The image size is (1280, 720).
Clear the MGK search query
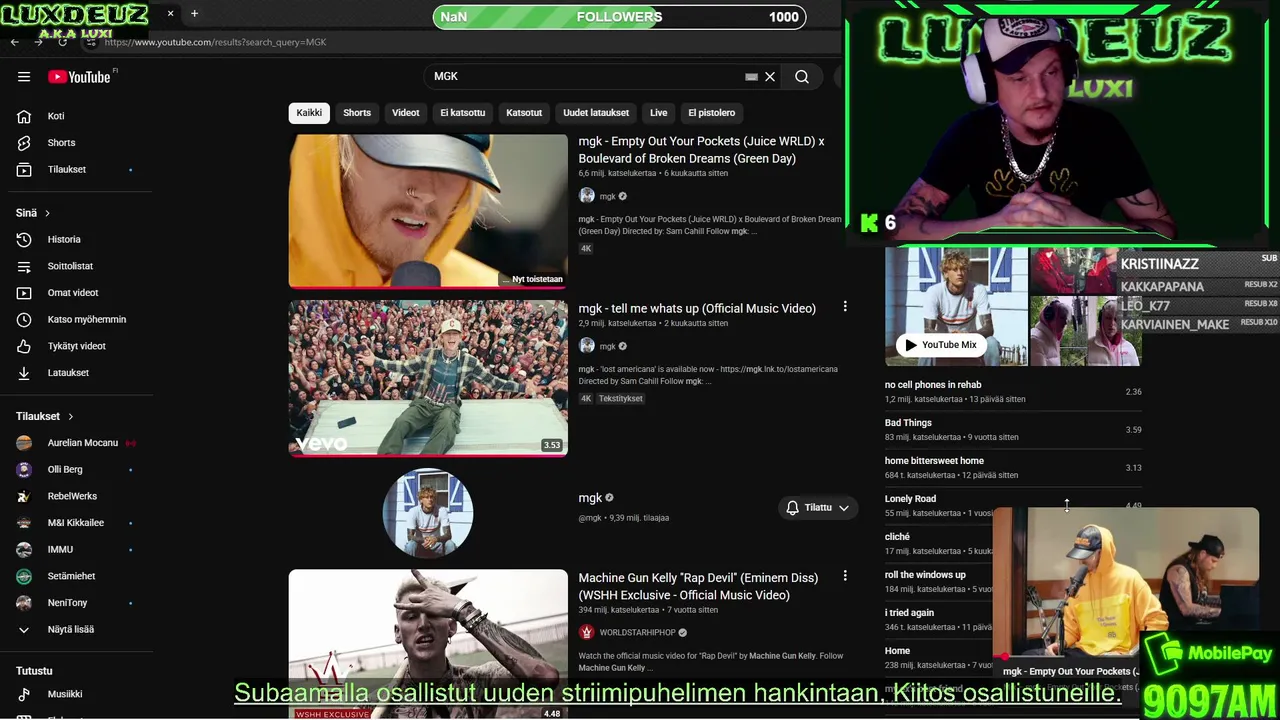tap(770, 77)
